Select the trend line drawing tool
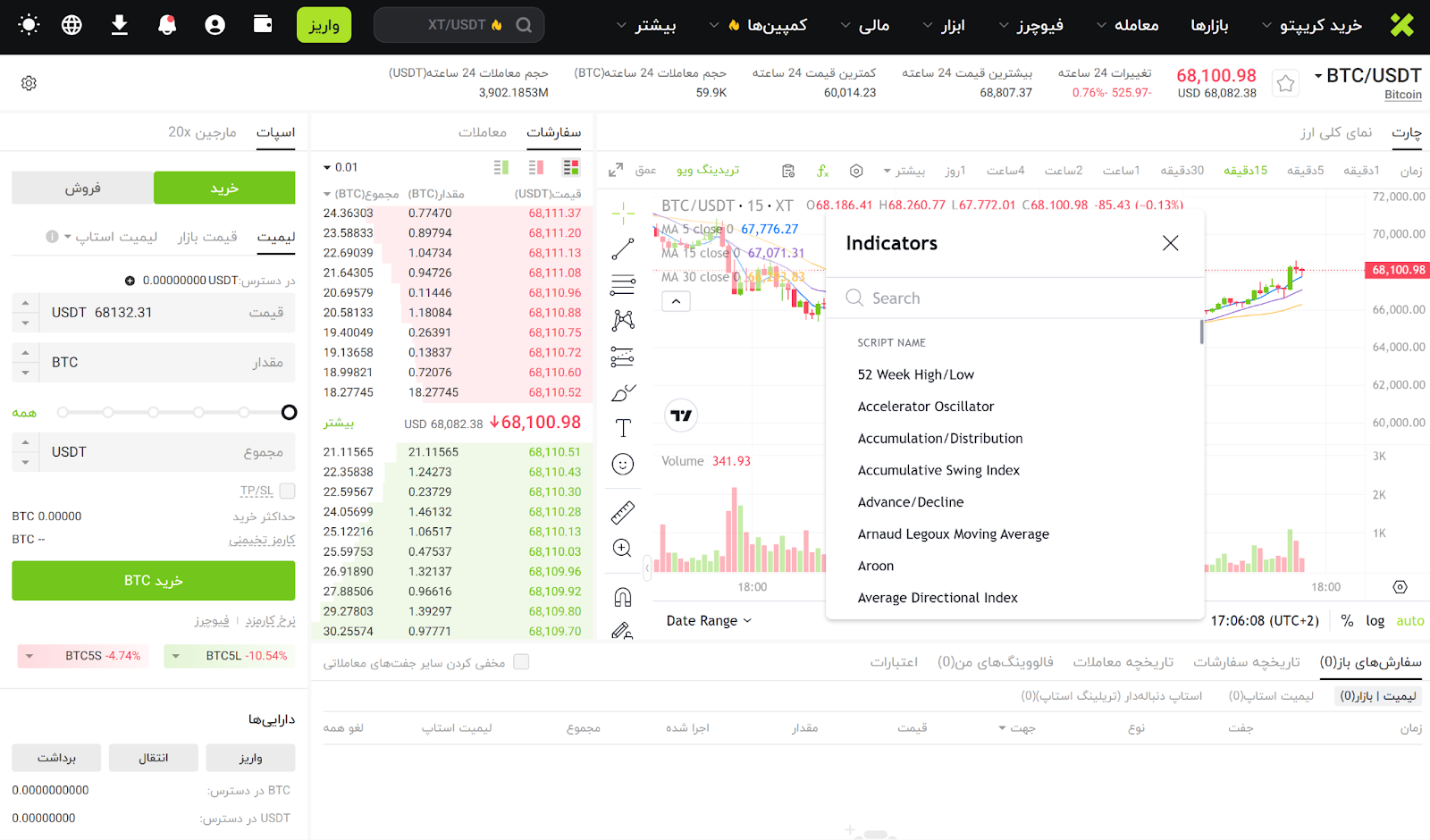 coord(623,249)
